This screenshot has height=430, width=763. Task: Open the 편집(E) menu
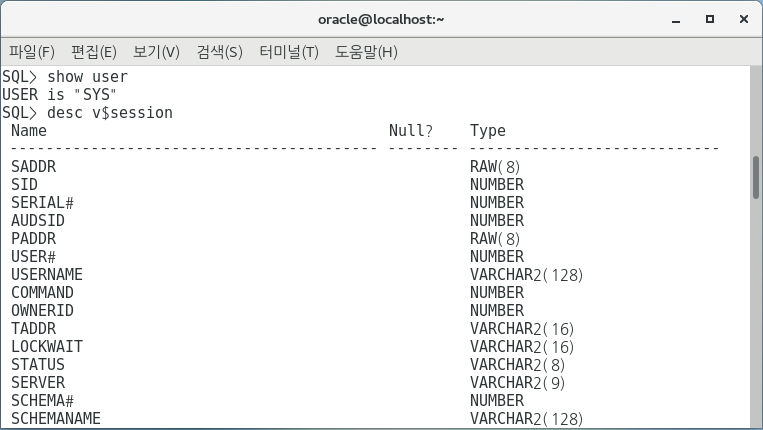click(x=94, y=52)
